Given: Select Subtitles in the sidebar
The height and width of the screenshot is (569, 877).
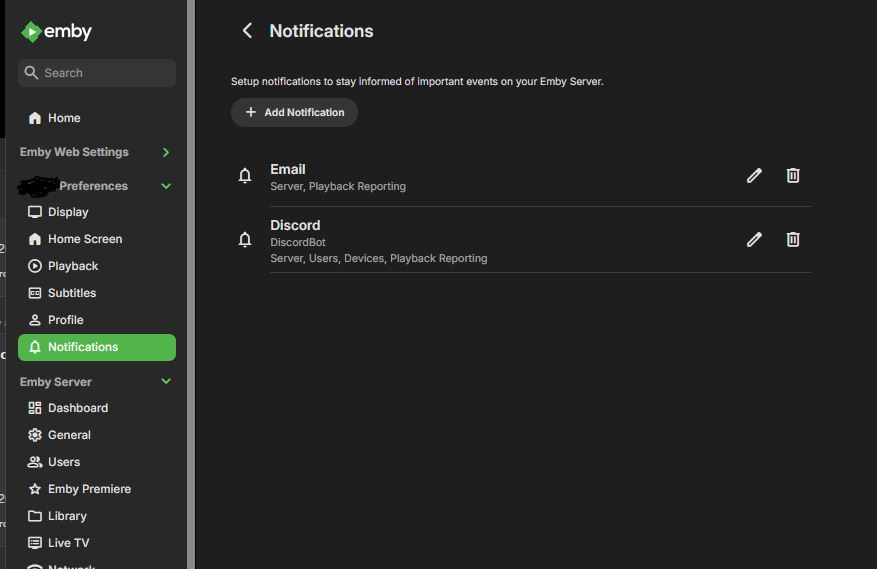Looking at the screenshot, I should tap(72, 293).
